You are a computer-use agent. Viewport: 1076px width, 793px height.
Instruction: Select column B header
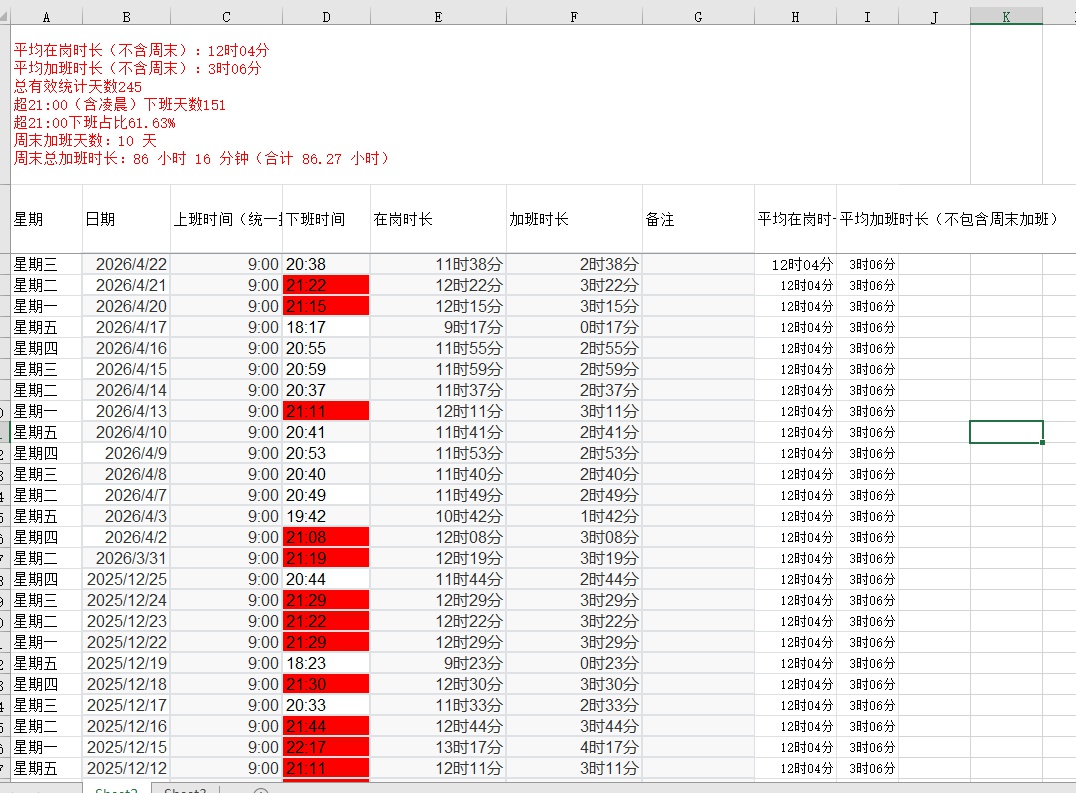[126, 17]
